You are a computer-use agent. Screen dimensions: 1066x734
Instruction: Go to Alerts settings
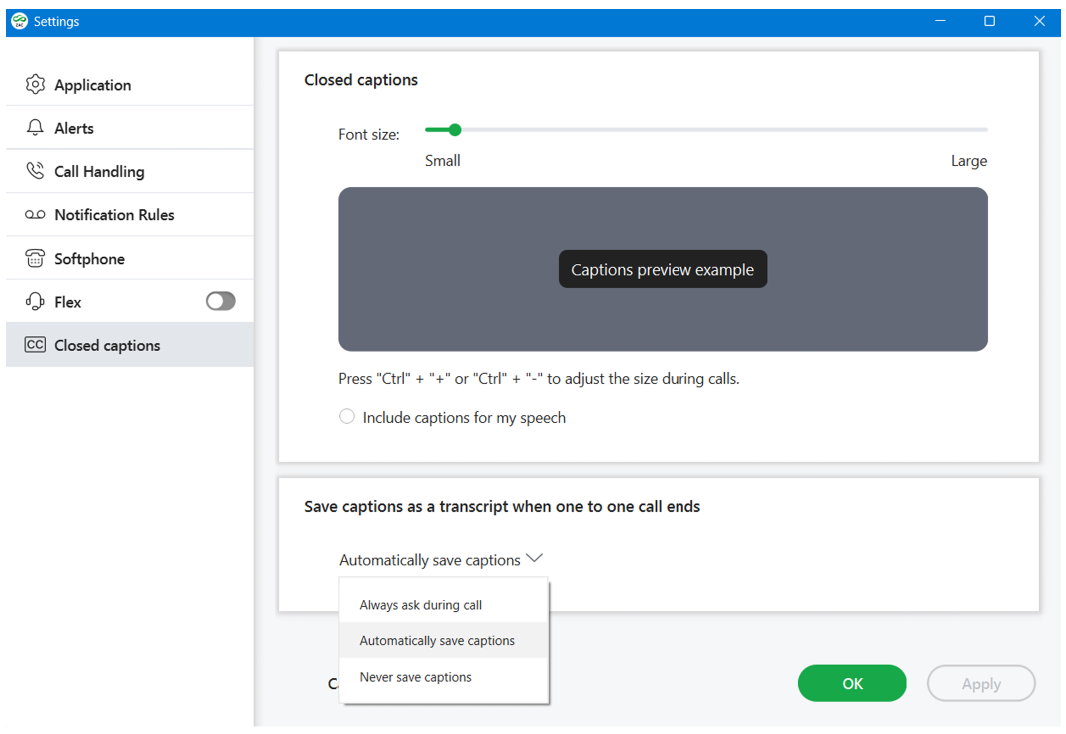coord(130,128)
